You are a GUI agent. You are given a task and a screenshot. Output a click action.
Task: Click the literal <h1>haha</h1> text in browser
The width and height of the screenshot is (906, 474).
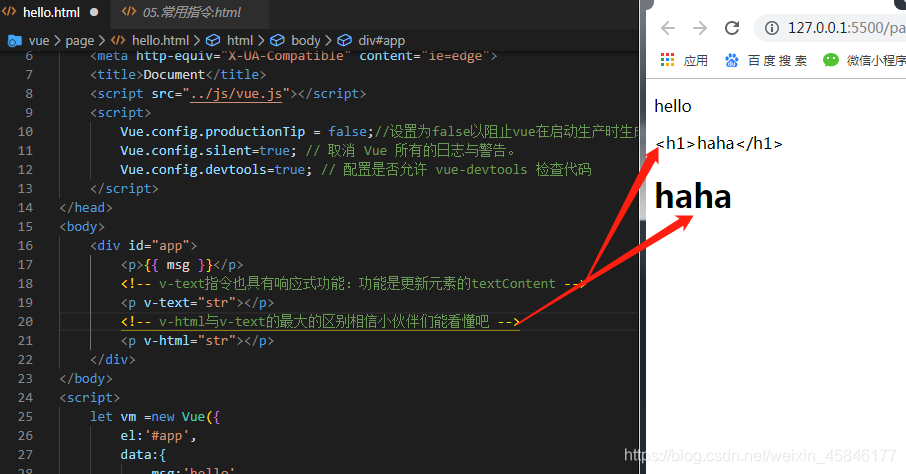coord(719,143)
